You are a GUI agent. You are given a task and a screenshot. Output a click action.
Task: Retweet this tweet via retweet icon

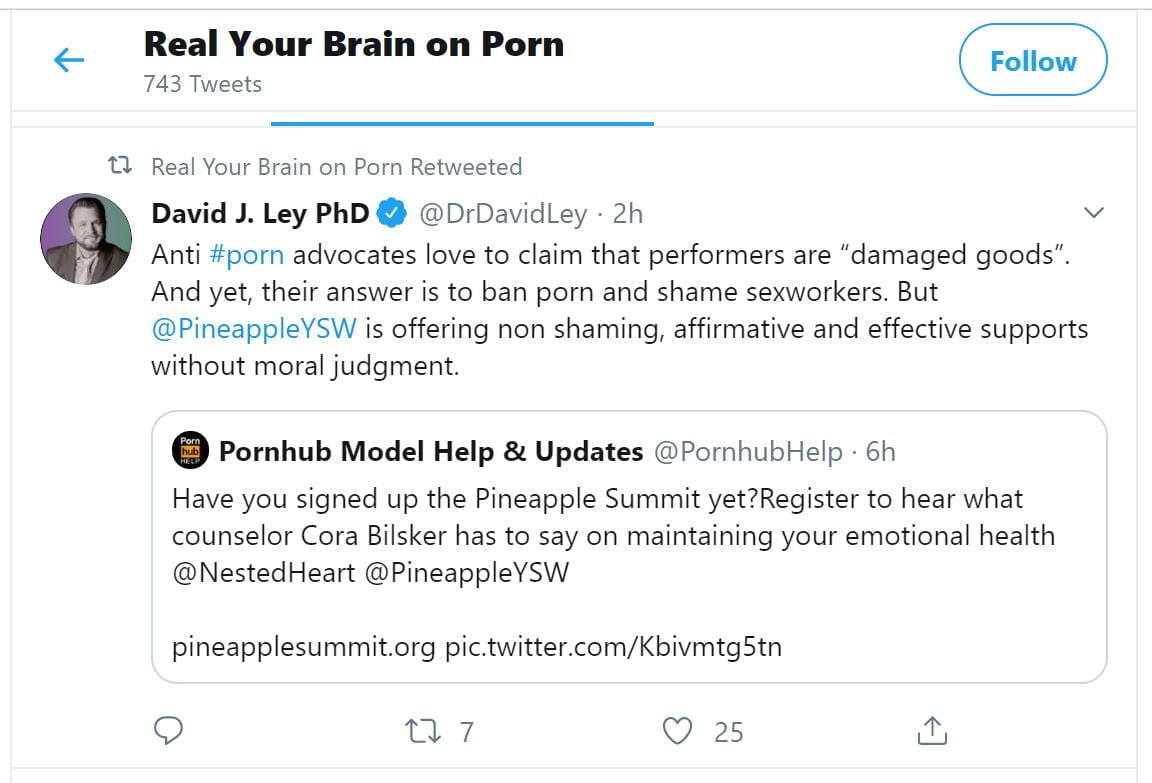[x=423, y=731]
